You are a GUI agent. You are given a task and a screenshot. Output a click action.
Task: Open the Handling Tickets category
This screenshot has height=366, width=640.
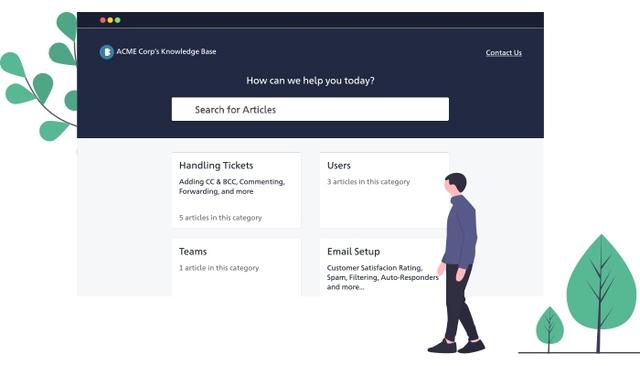216,165
